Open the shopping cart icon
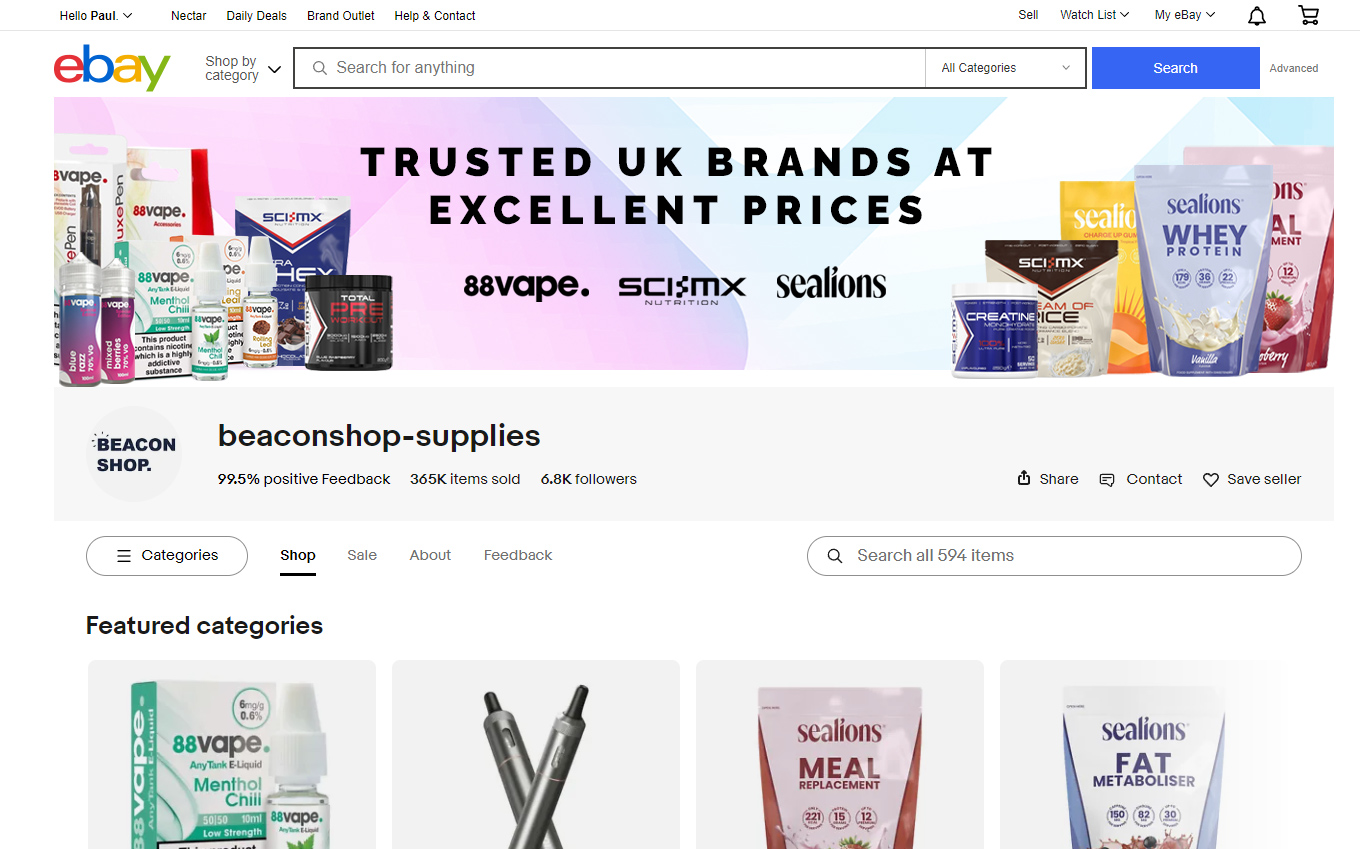This screenshot has height=849, width=1360. tap(1308, 15)
